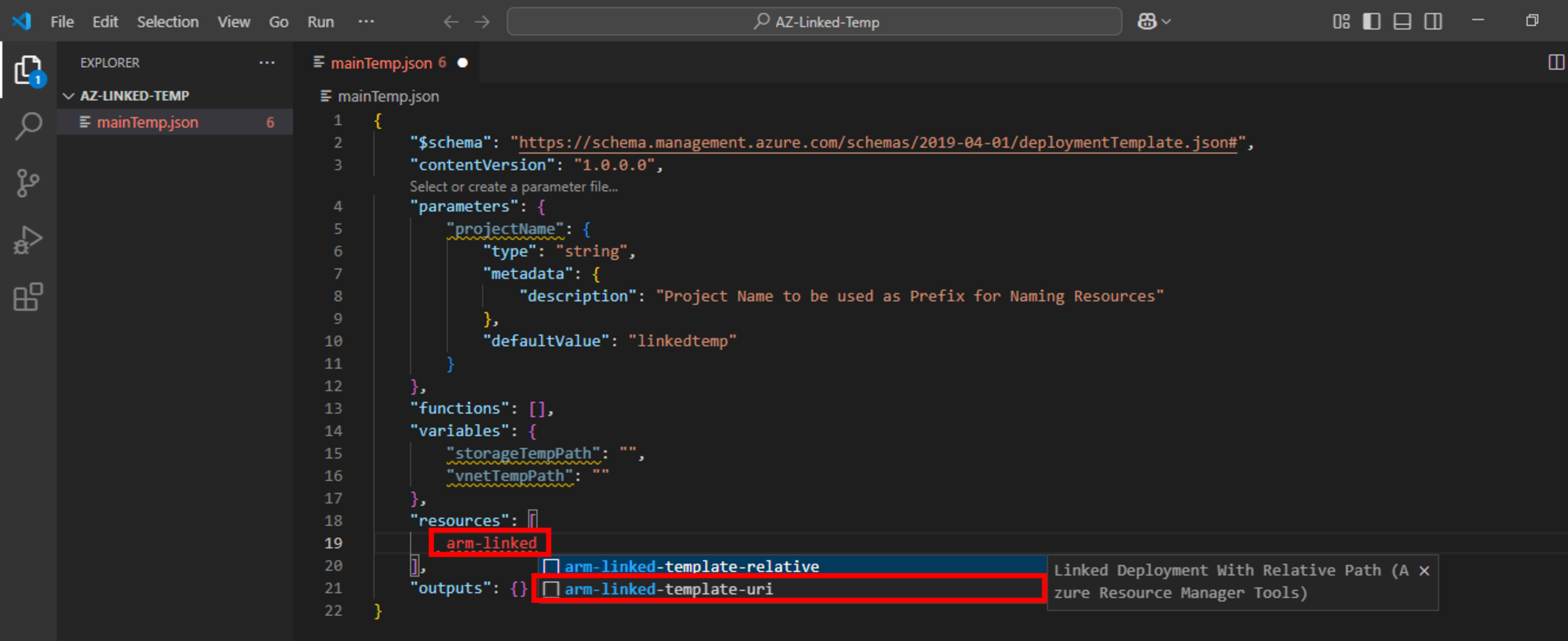Open Run and Debug view
The height and width of the screenshot is (641, 1568).
28,240
